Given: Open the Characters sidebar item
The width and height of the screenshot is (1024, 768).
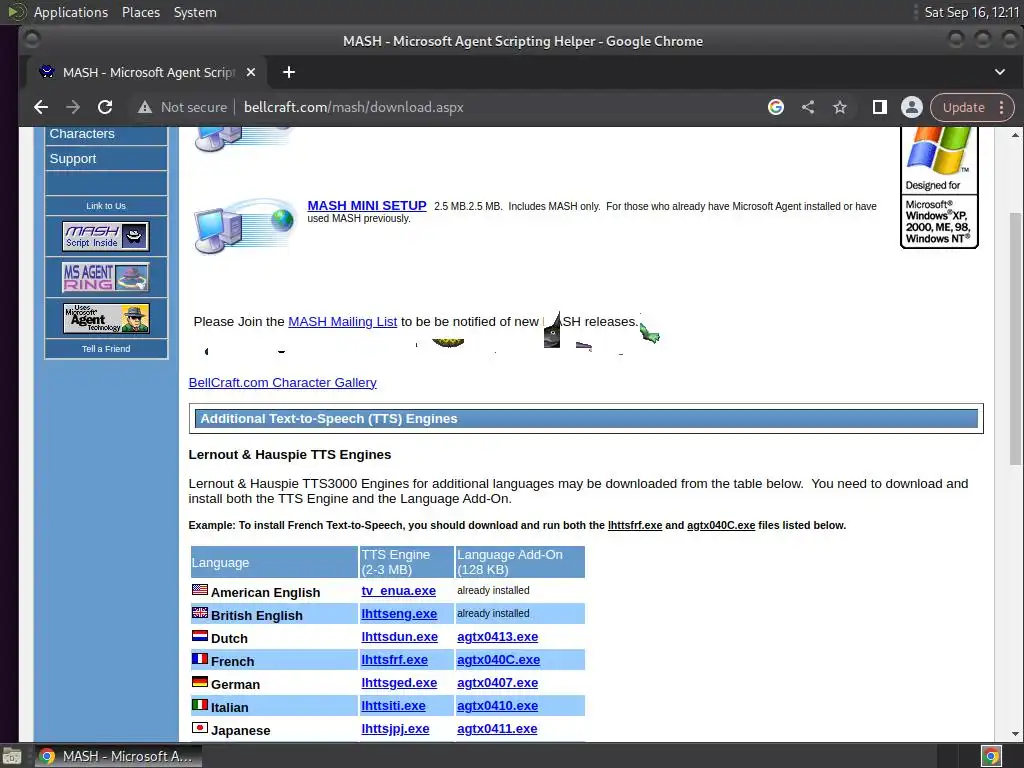Looking at the screenshot, I should (106, 134).
